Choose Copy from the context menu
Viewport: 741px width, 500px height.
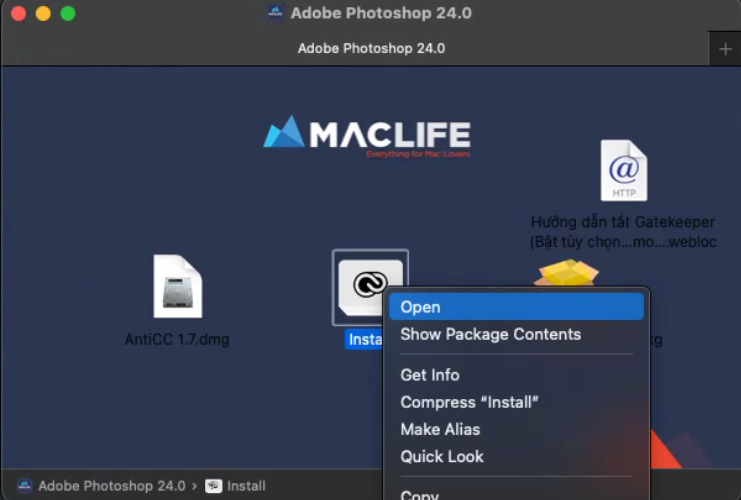(x=420, y=494)
